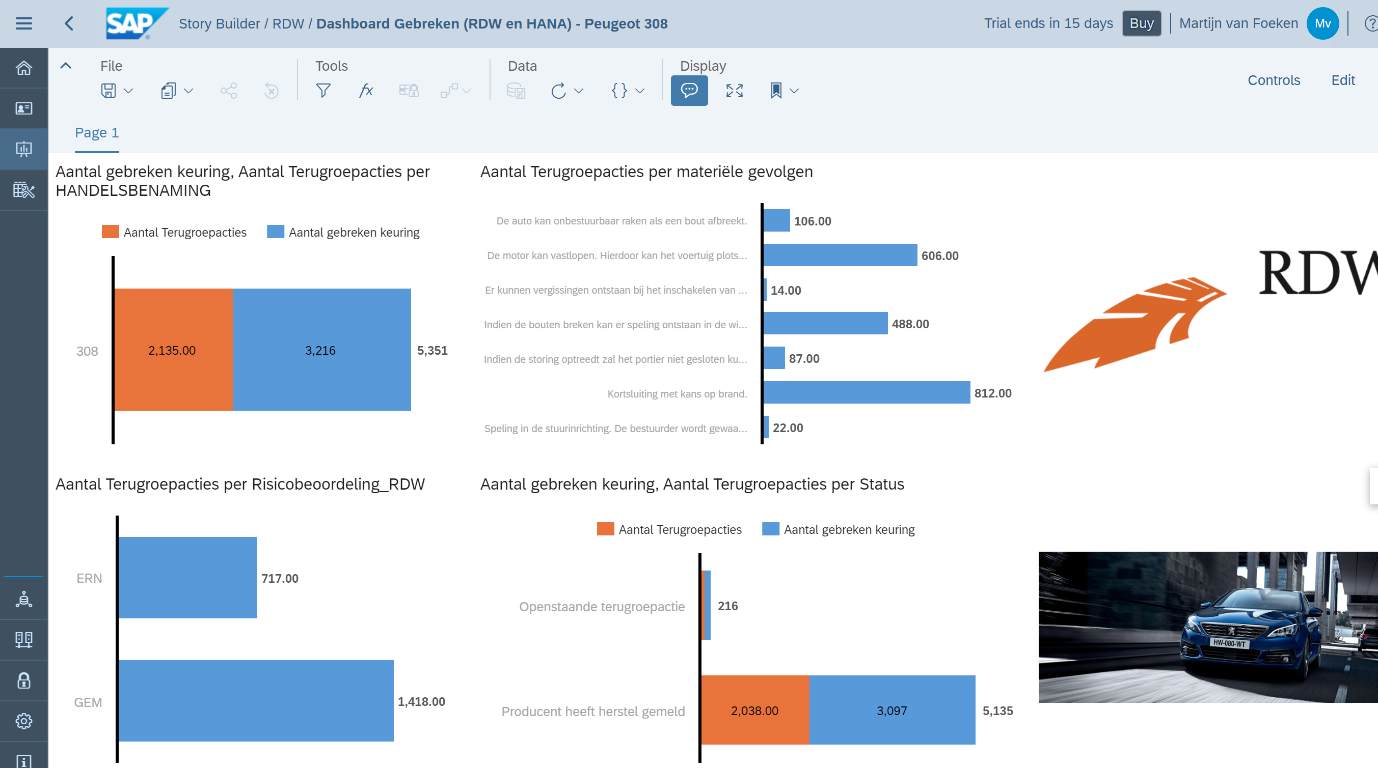Viewport: 1378px width, 768px height.
Task: Expand the Bookmark dropdown arrow
Action: (x=794, y=91)
